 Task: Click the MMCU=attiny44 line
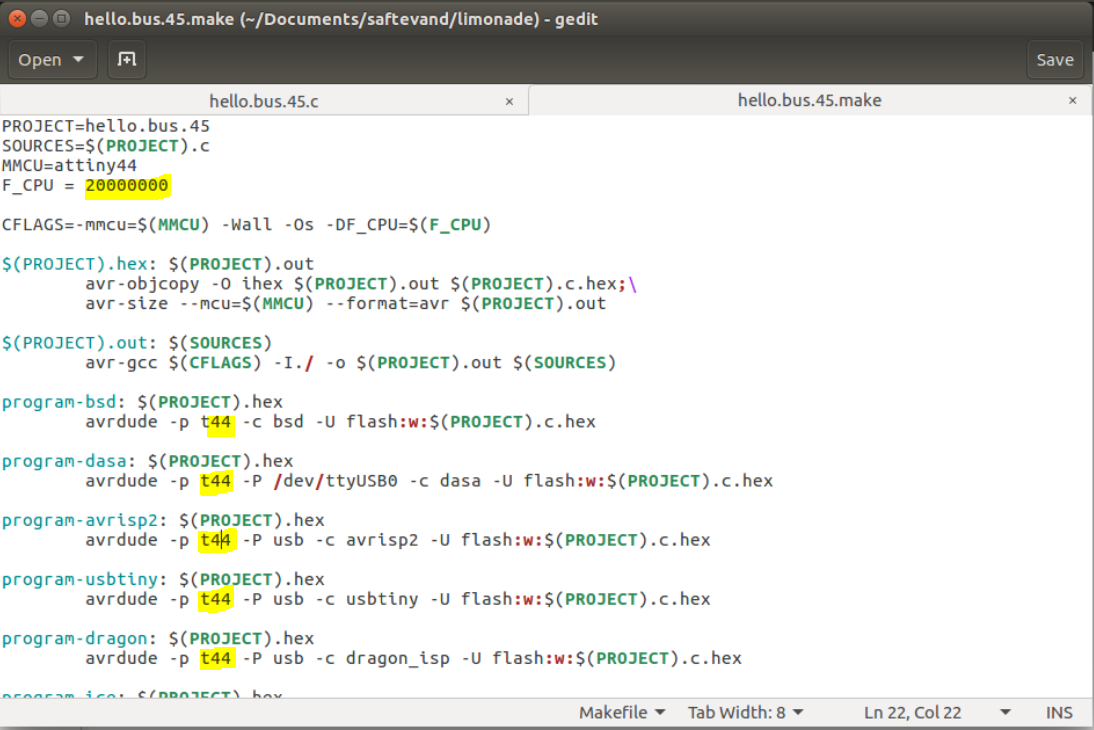coord(69,165)
